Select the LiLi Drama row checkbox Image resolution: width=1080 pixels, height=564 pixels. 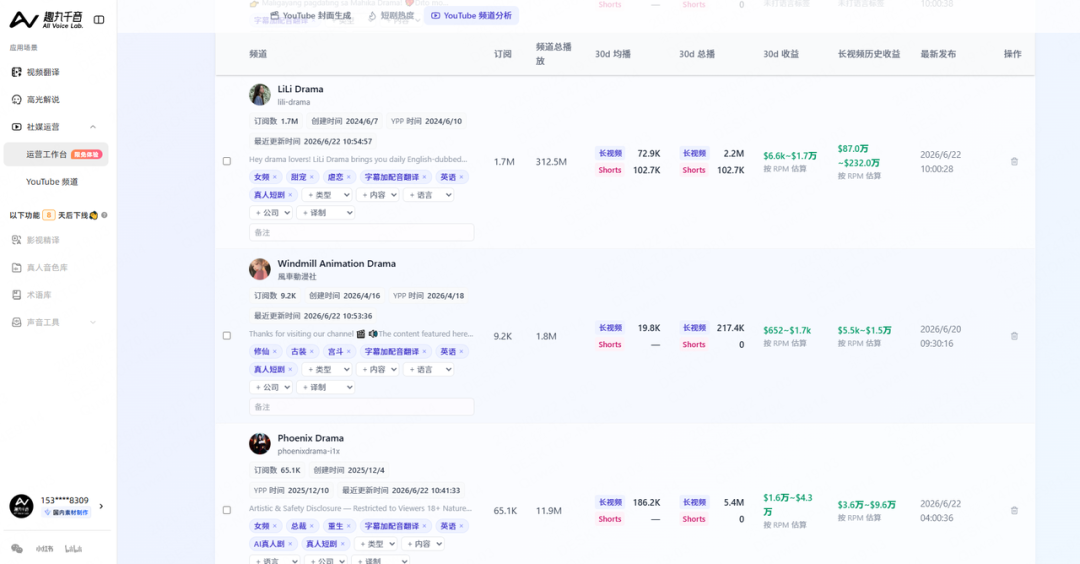tap(227, 161)
